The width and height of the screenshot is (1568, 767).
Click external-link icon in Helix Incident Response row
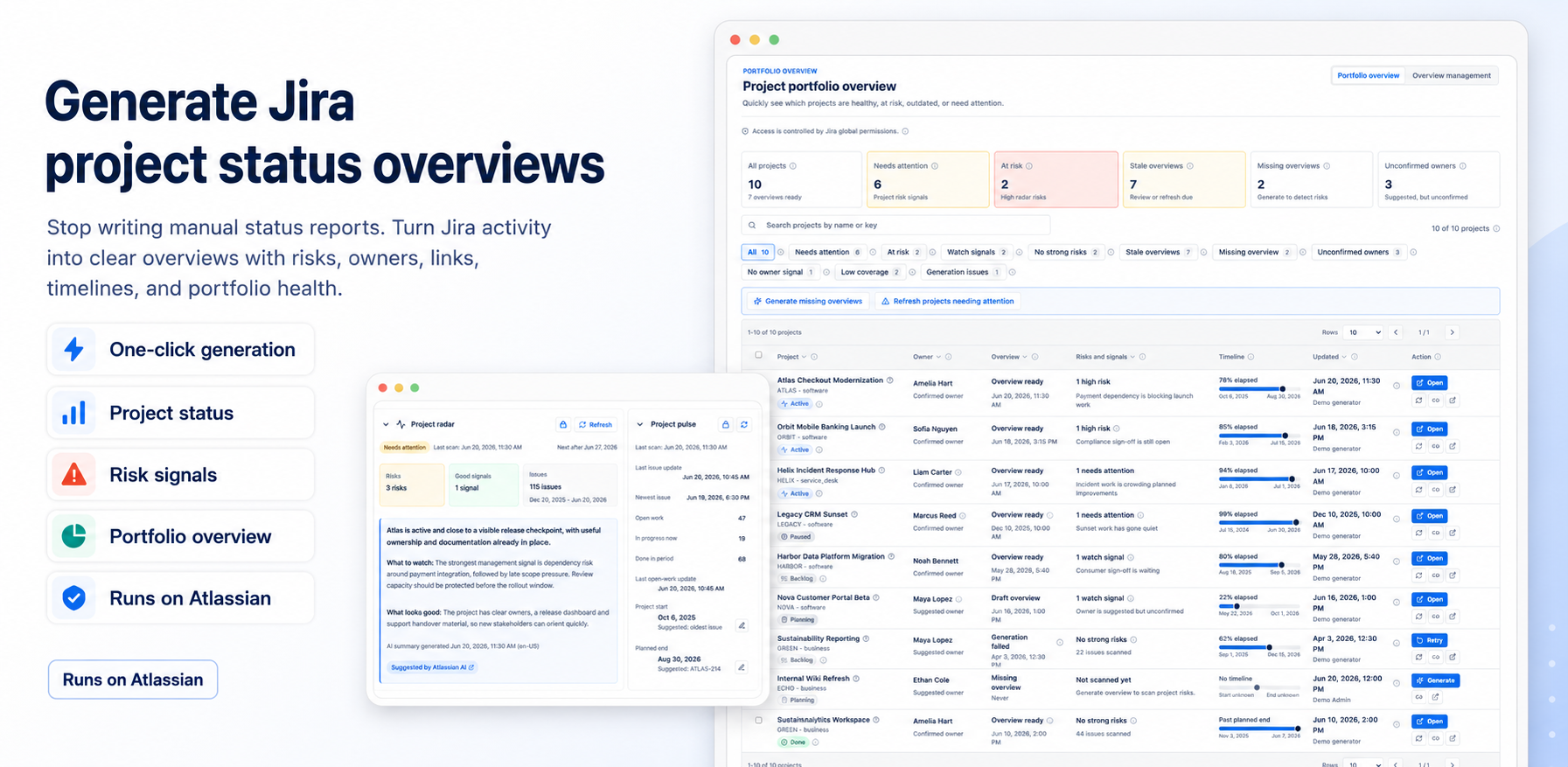pos(1453,490)
